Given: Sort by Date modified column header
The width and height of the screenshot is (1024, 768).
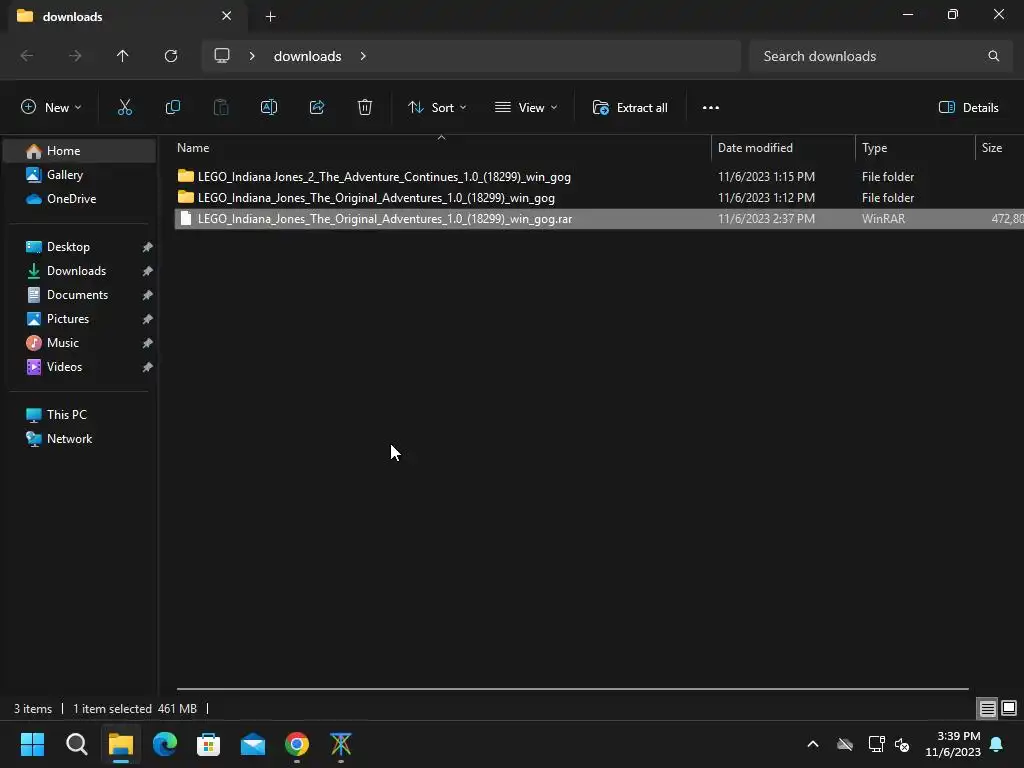Looking at the screenshot, I should pyautogui.click(x=783, y=148).
